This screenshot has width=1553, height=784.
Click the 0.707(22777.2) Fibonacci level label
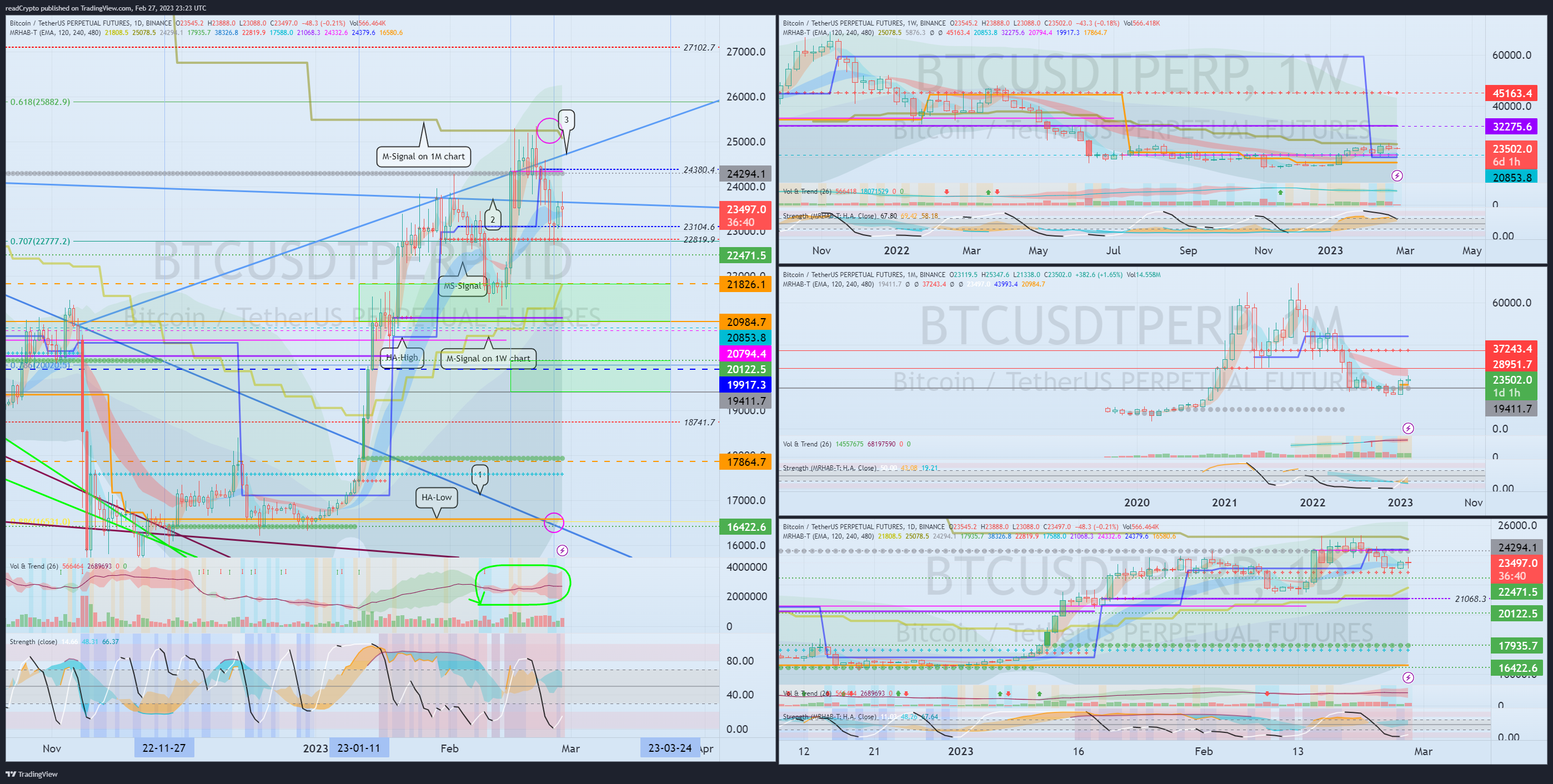40,241
